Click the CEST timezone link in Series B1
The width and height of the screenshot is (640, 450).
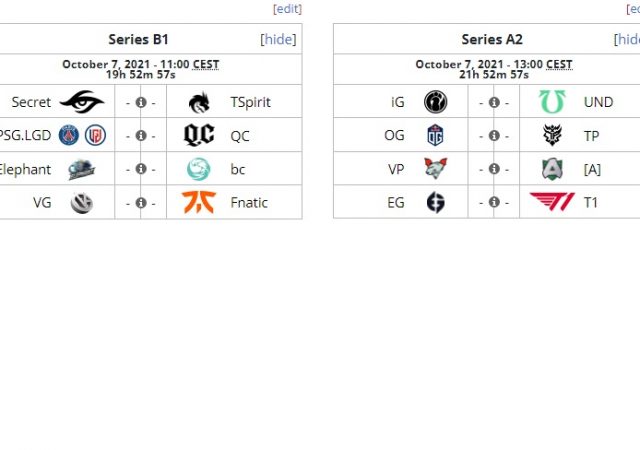click(206, 64)
